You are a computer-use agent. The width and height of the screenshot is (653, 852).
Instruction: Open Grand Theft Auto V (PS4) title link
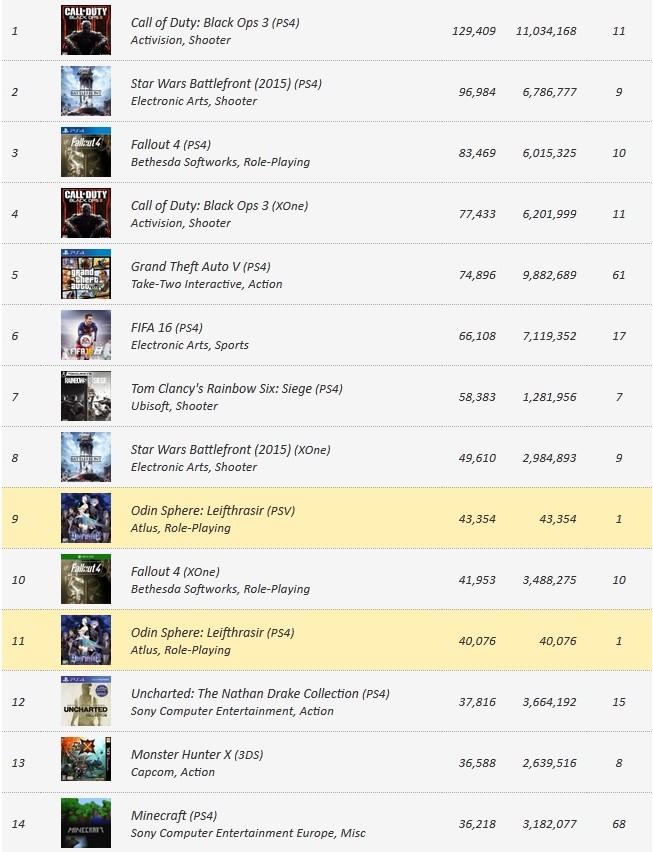pos(200,267)
